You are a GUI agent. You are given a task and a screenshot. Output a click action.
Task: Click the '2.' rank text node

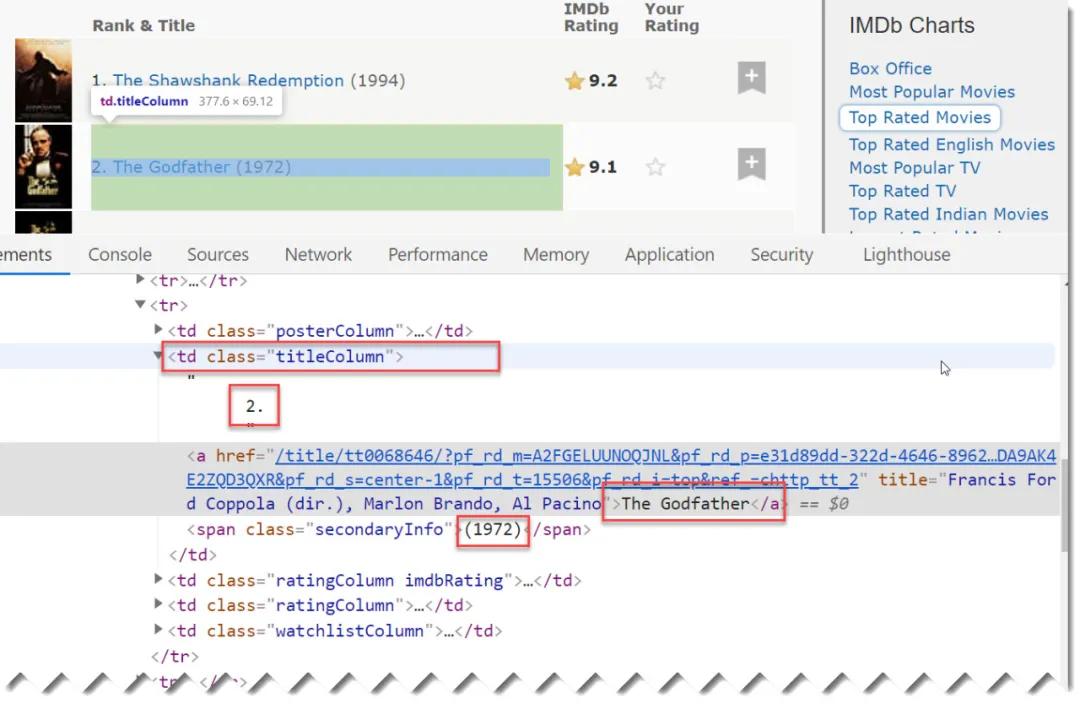click(x=254, y=406)
